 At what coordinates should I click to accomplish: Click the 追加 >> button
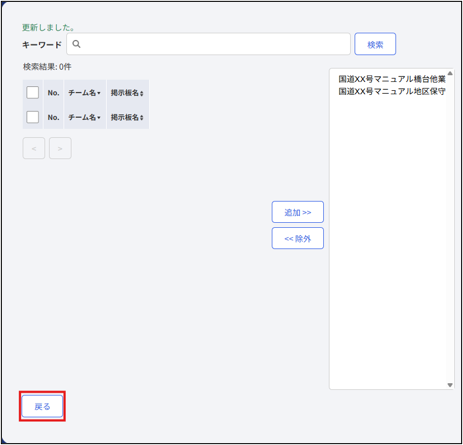(x=298, y=212)
